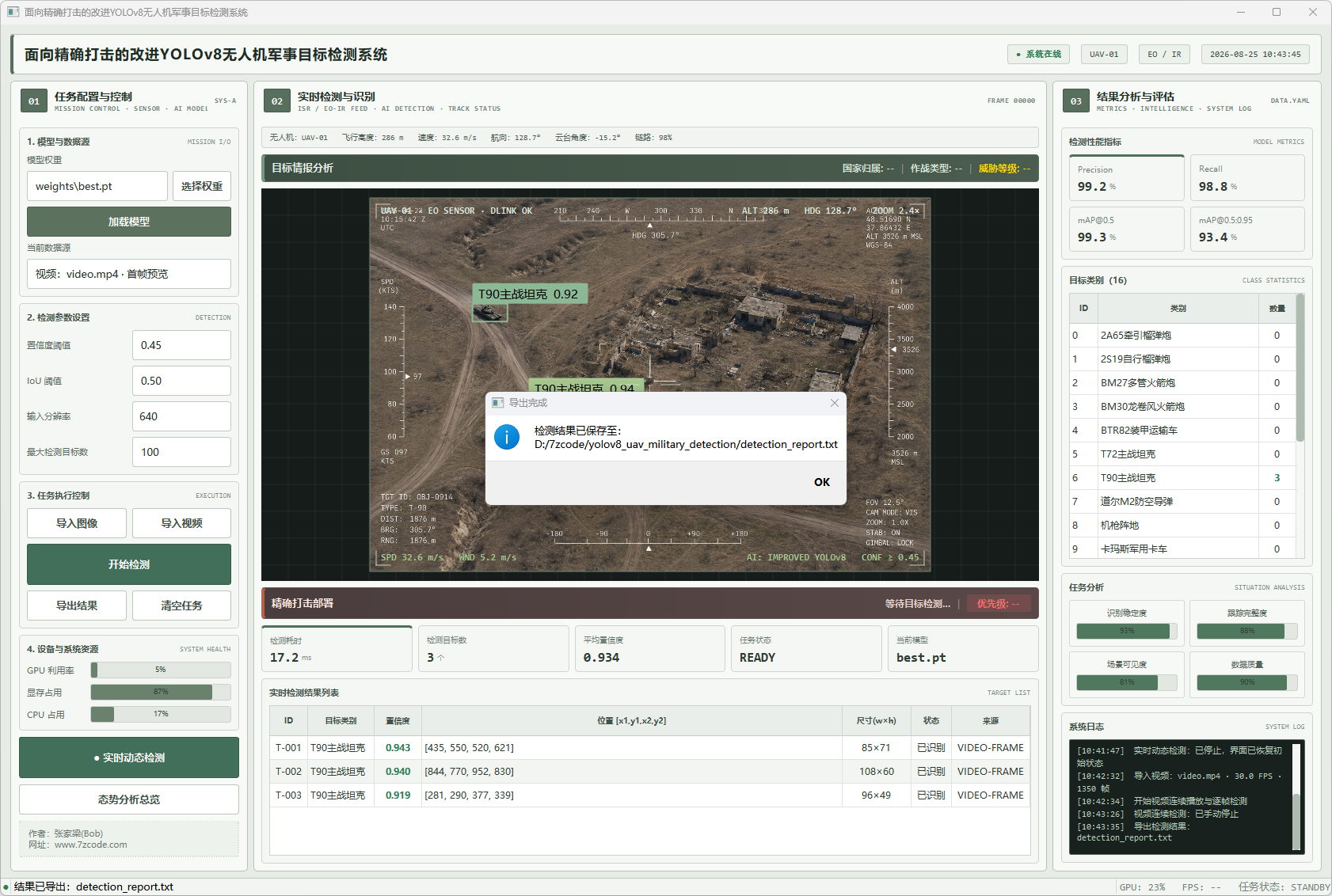
Task: Select result row T-003
Action: (x=649, y=795)
